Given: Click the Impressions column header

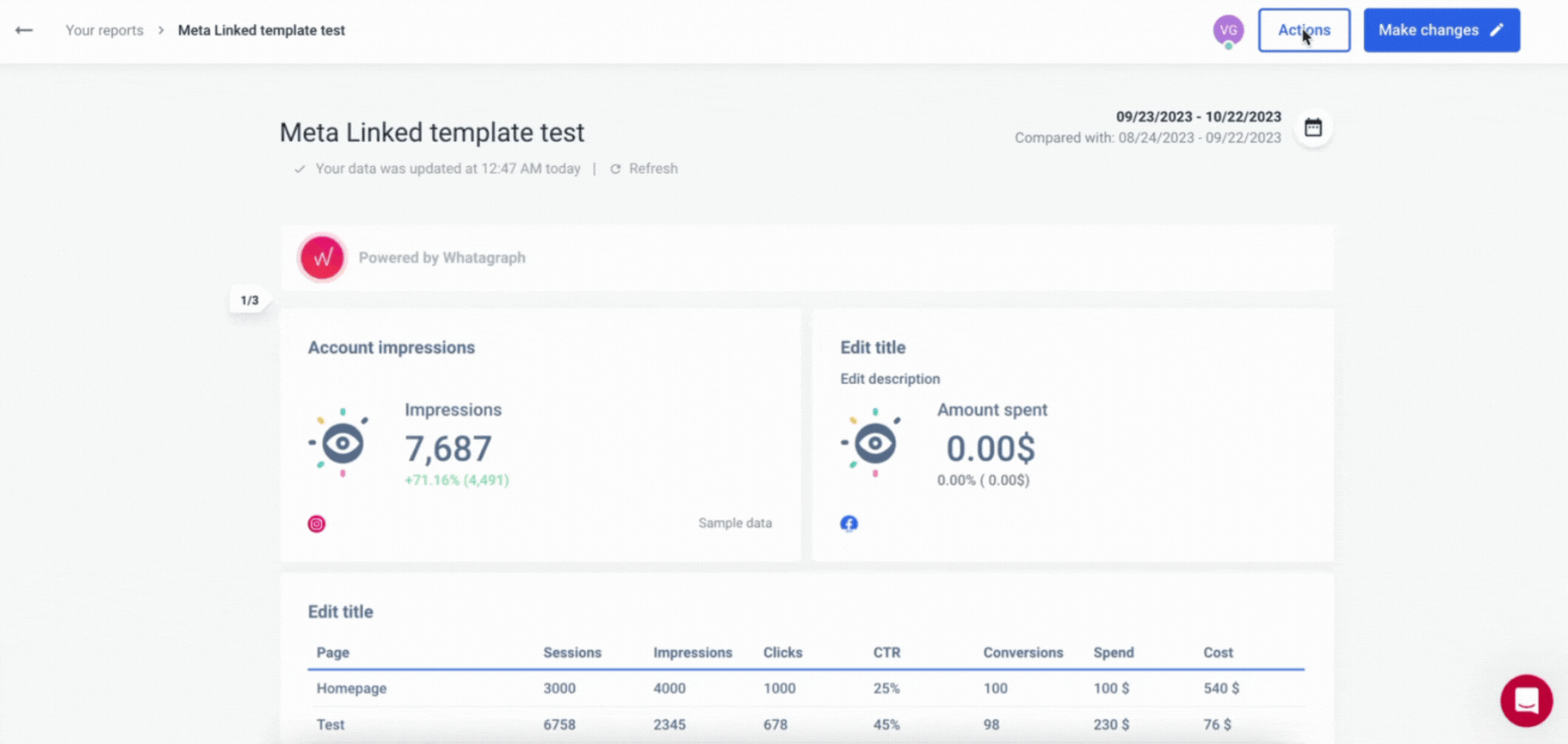Looking at the screenshot, I should coord(693,653).
